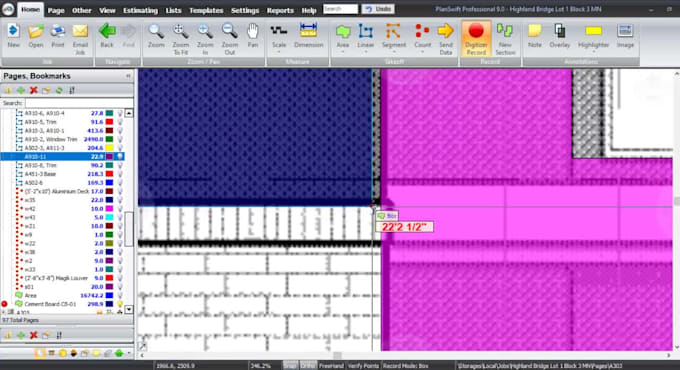Toggle lightbulb visibility for A451-3 Base
Viewport: 680px width, 370px height.
click(120, 174)
